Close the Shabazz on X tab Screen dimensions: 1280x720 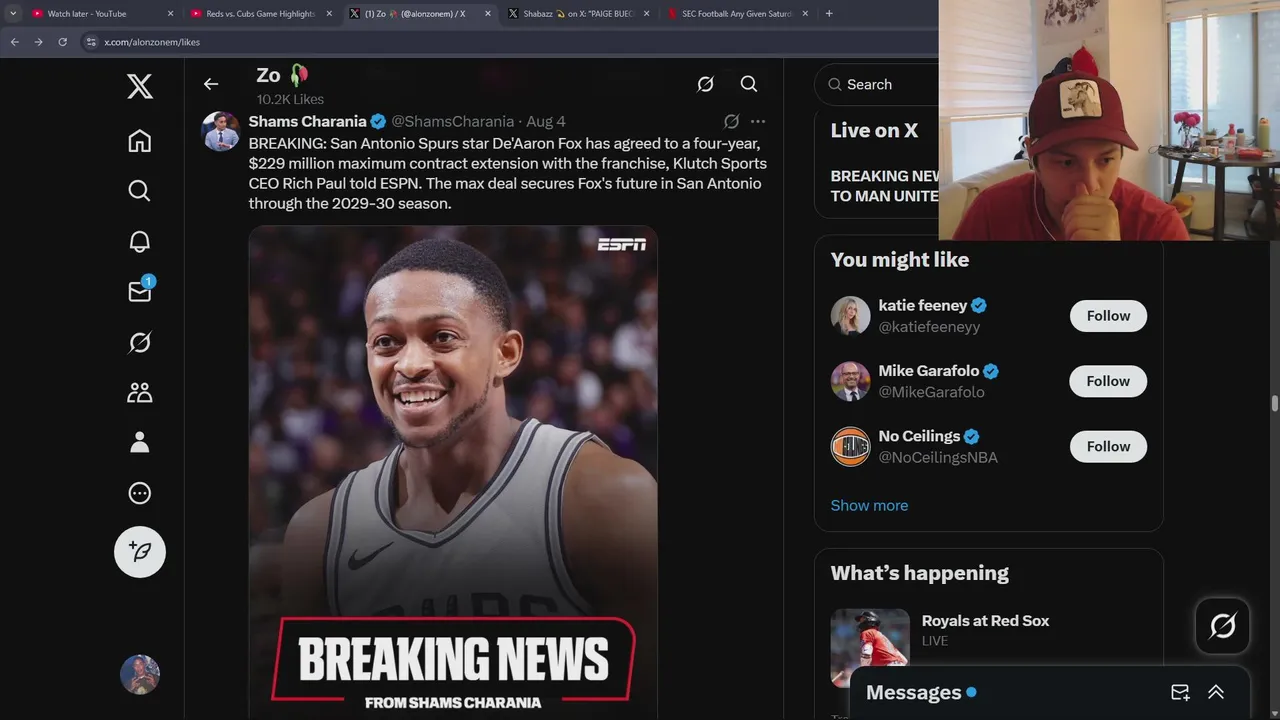[646, 14]
